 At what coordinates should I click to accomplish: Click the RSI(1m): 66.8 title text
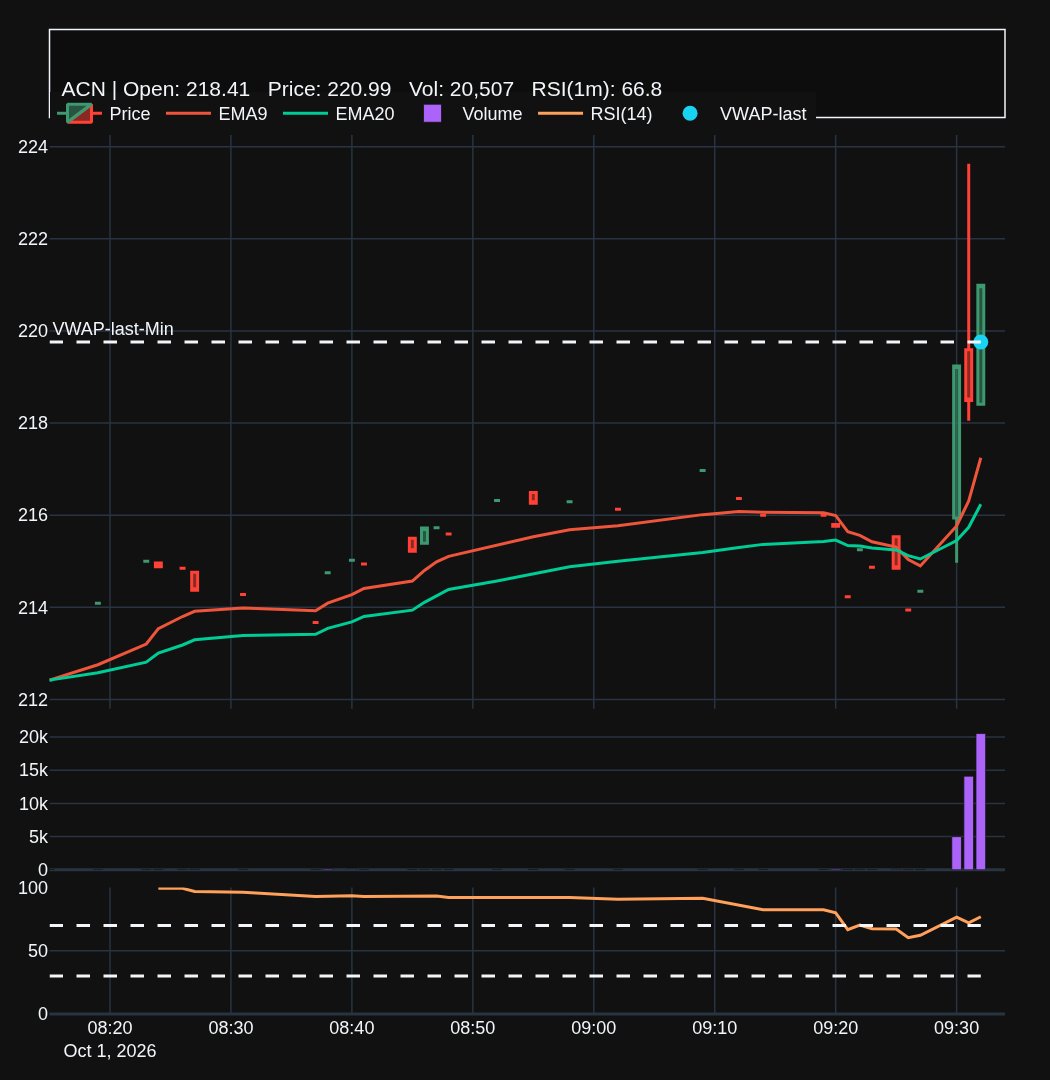(597, 90)
